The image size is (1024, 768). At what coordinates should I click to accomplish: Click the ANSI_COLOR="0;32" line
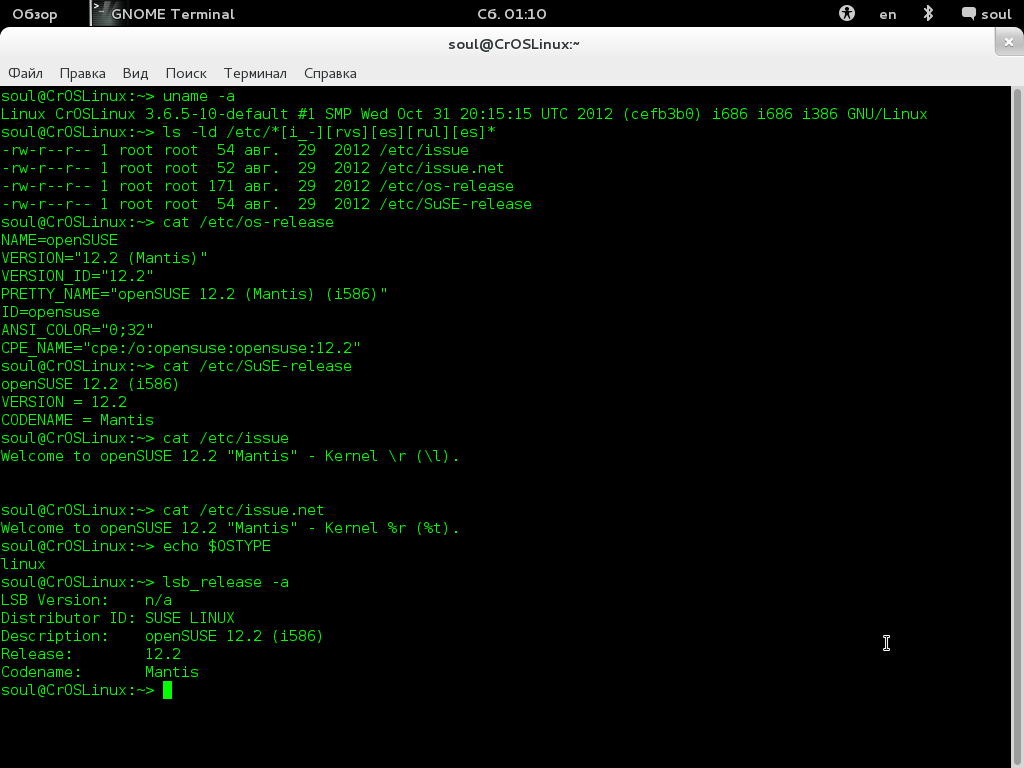click(x=77, y=330)
